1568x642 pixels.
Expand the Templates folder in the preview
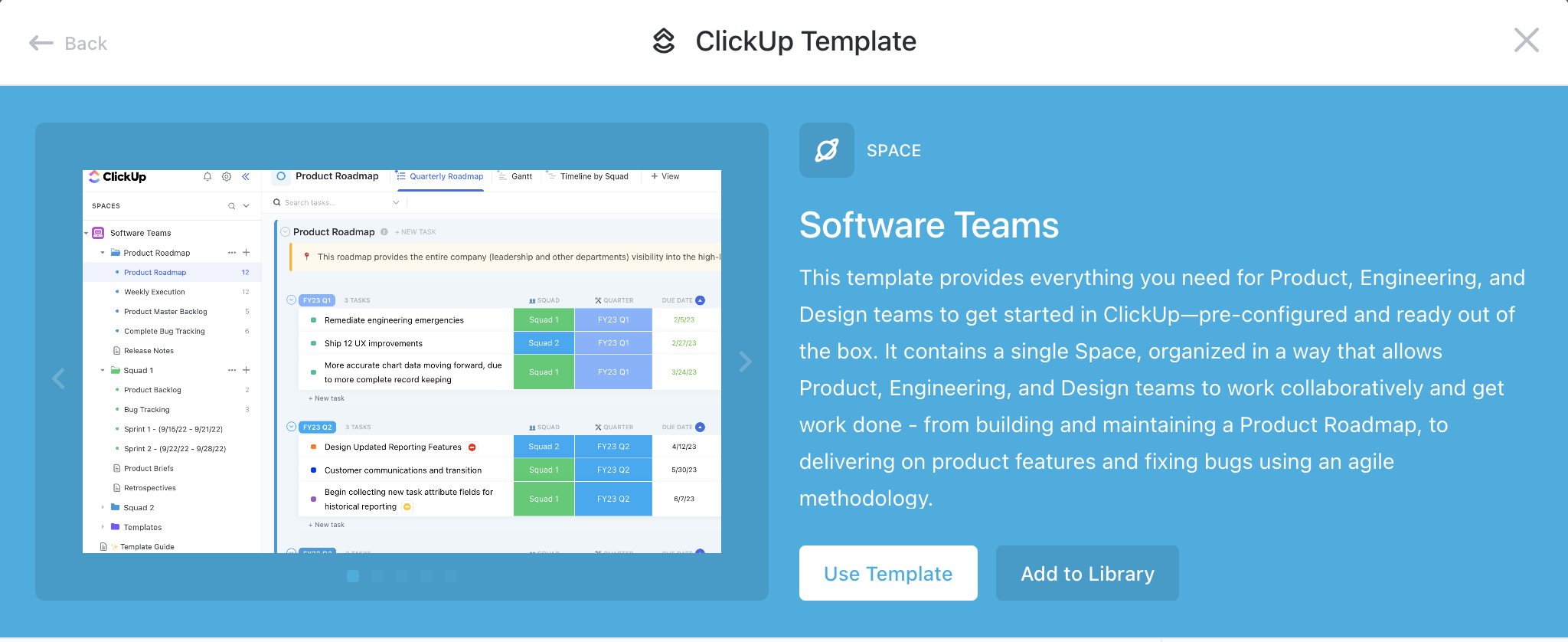point(103,527)
